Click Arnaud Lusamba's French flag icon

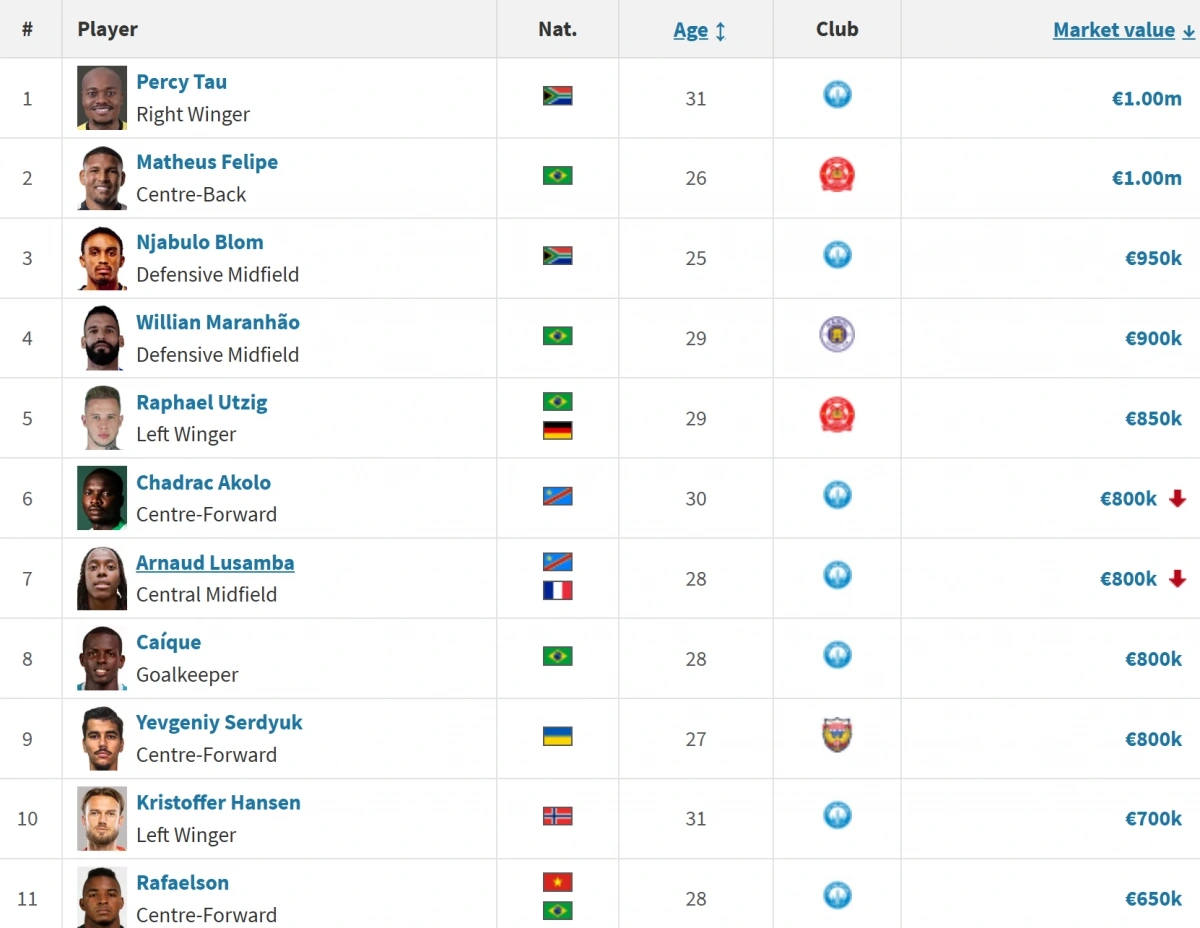(x=557, y=591)
